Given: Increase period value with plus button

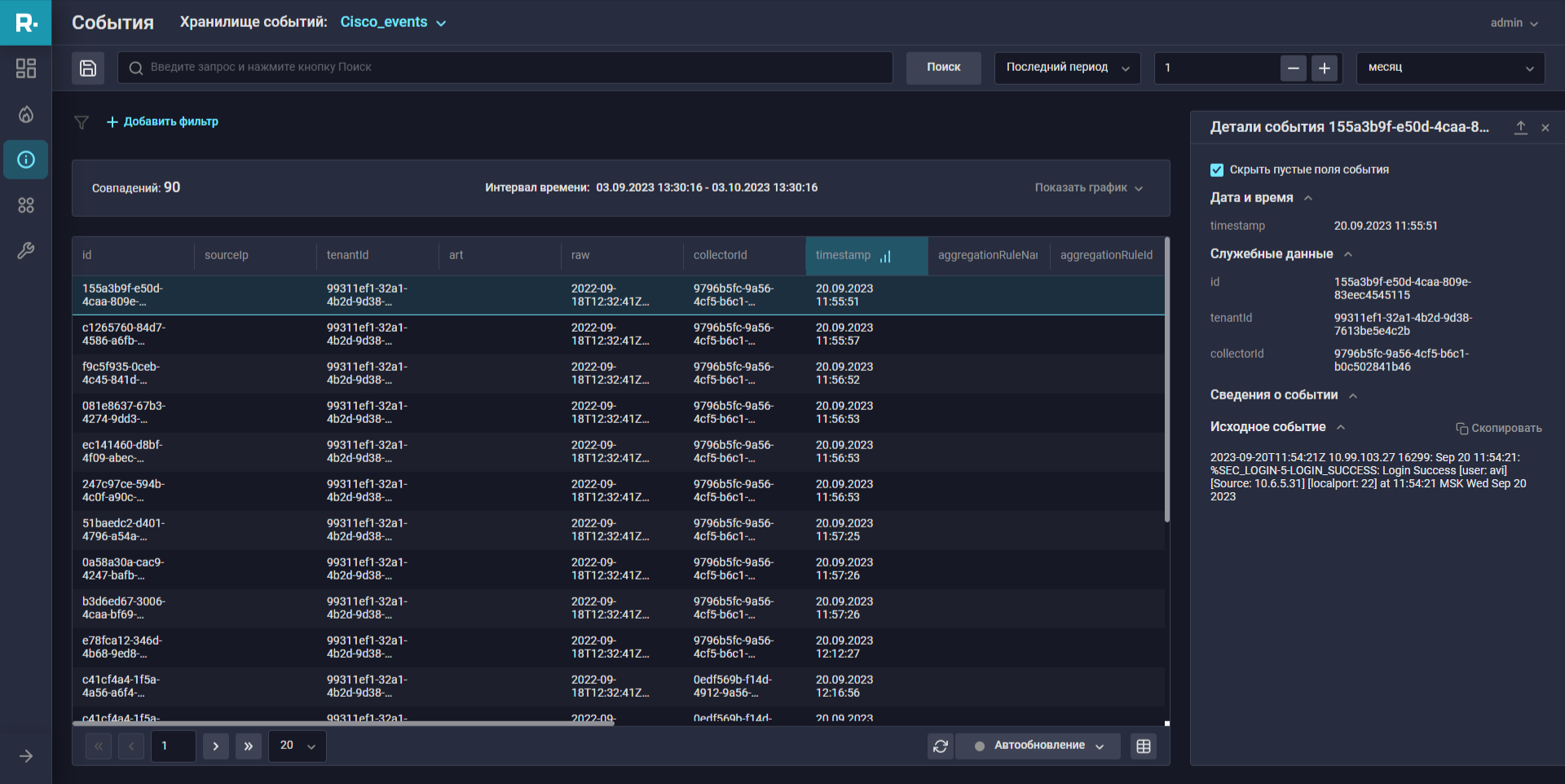Looking at the screenshot, I should [1325, 68].
